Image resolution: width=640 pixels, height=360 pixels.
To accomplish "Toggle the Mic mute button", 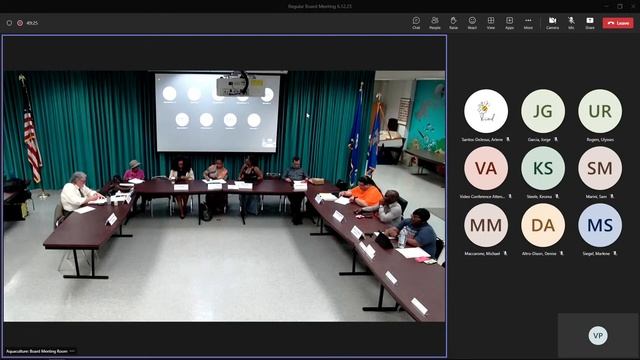I will point(571,23).
